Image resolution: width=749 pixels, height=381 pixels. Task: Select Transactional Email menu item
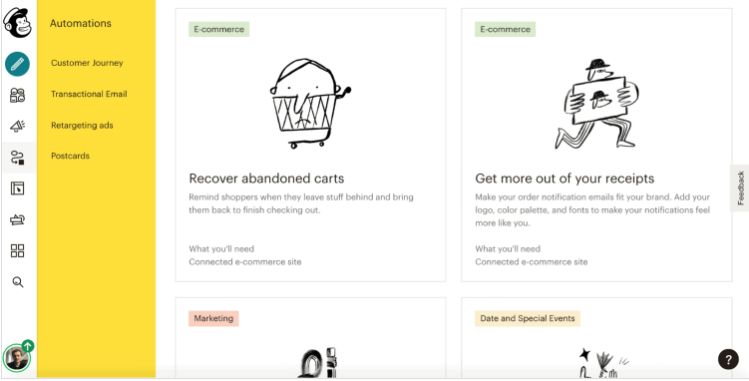[x=89, y=94]
